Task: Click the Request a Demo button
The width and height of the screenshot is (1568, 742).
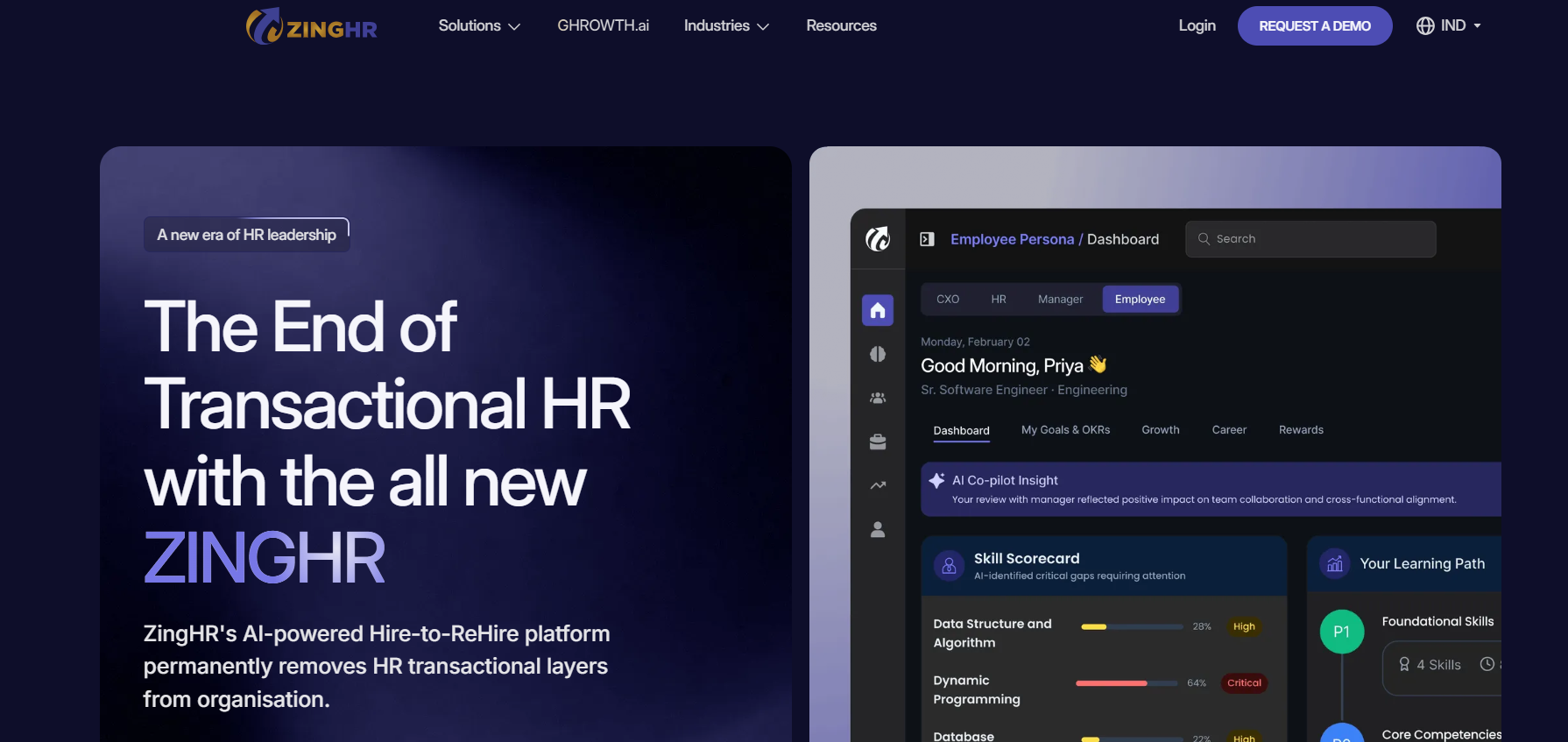Action: pyautogui.click(x=1315, y=26)
